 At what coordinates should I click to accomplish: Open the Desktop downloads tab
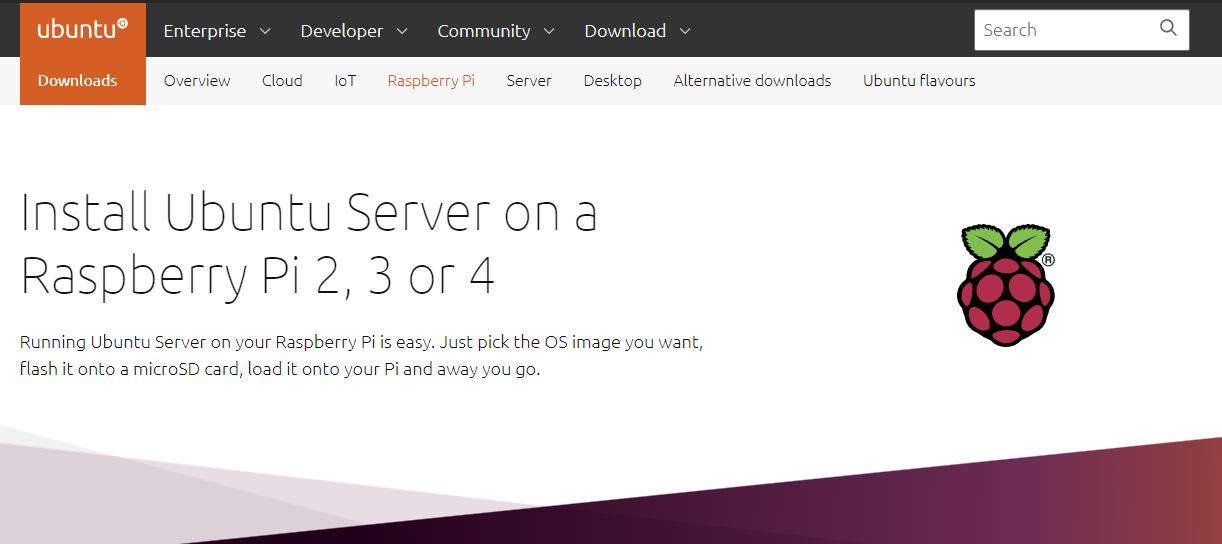(613, 81)
